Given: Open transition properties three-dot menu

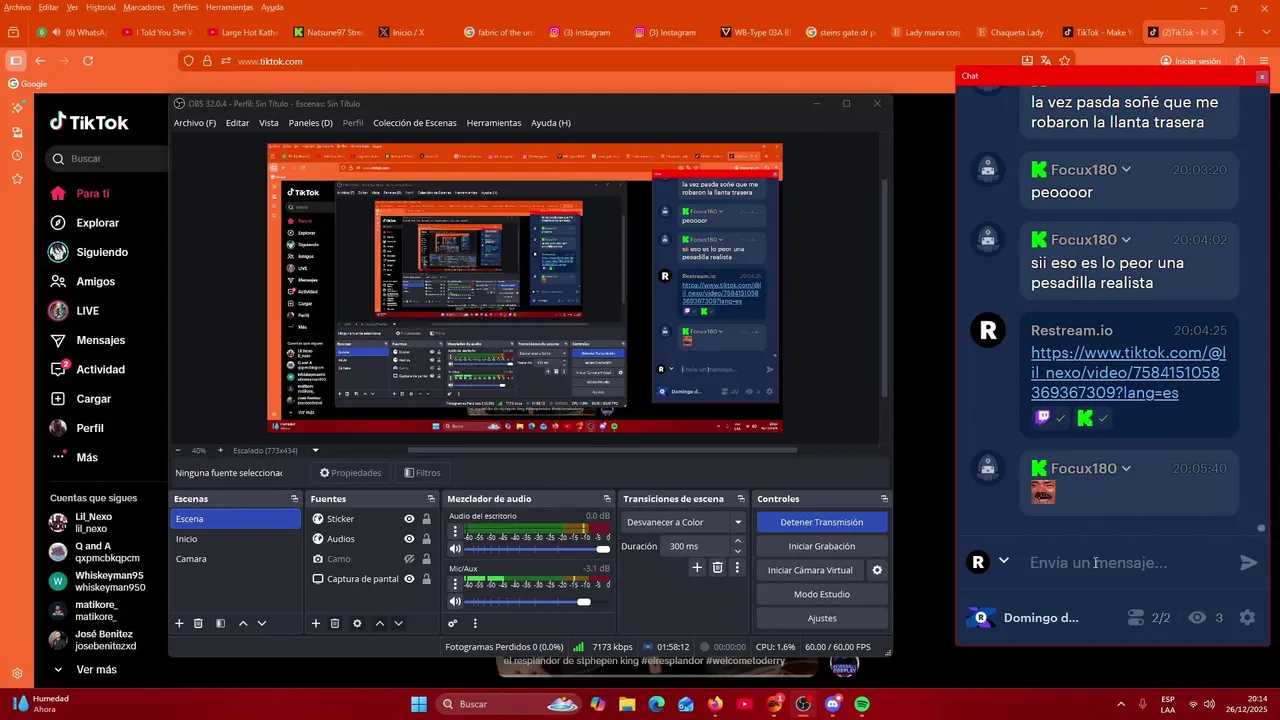Looking at the screenshot, I should [737, 567].
